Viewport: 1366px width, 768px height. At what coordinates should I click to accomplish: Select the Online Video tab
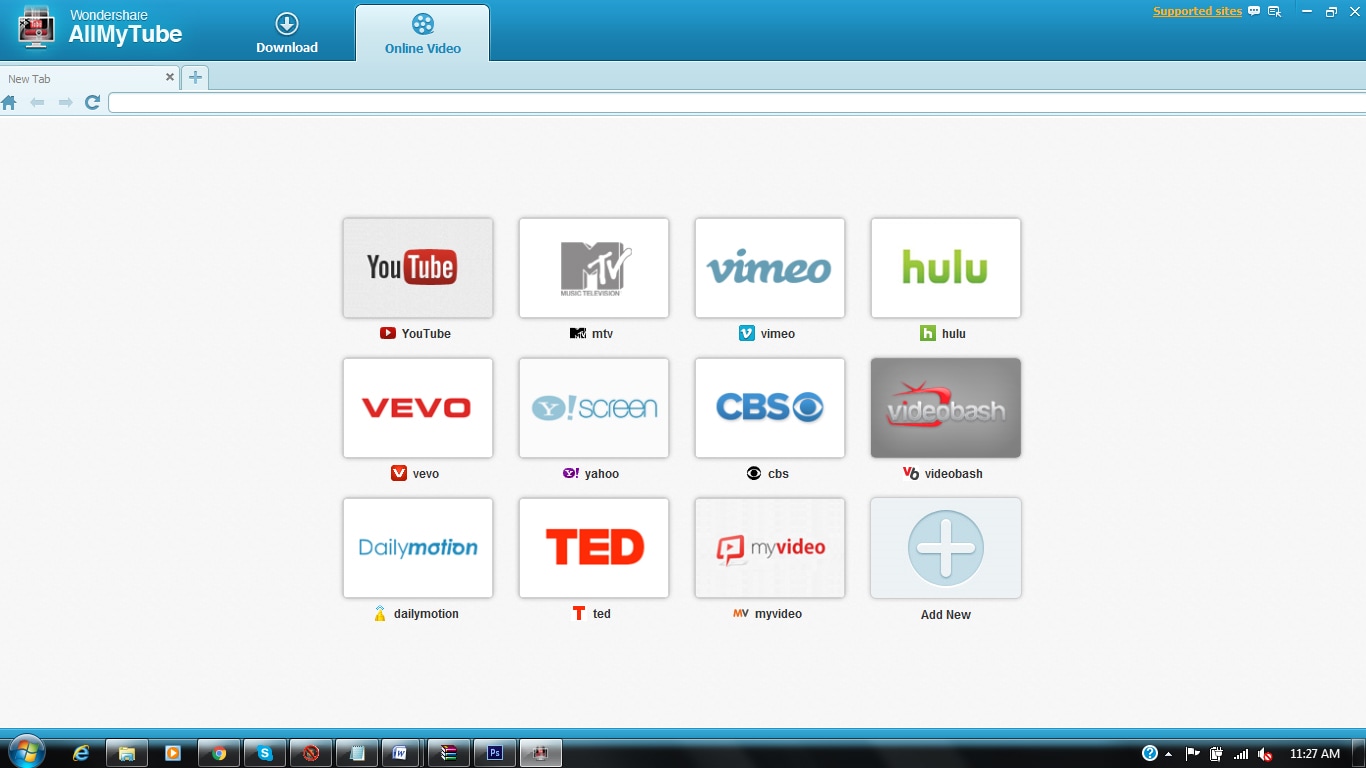coord(423,34)
